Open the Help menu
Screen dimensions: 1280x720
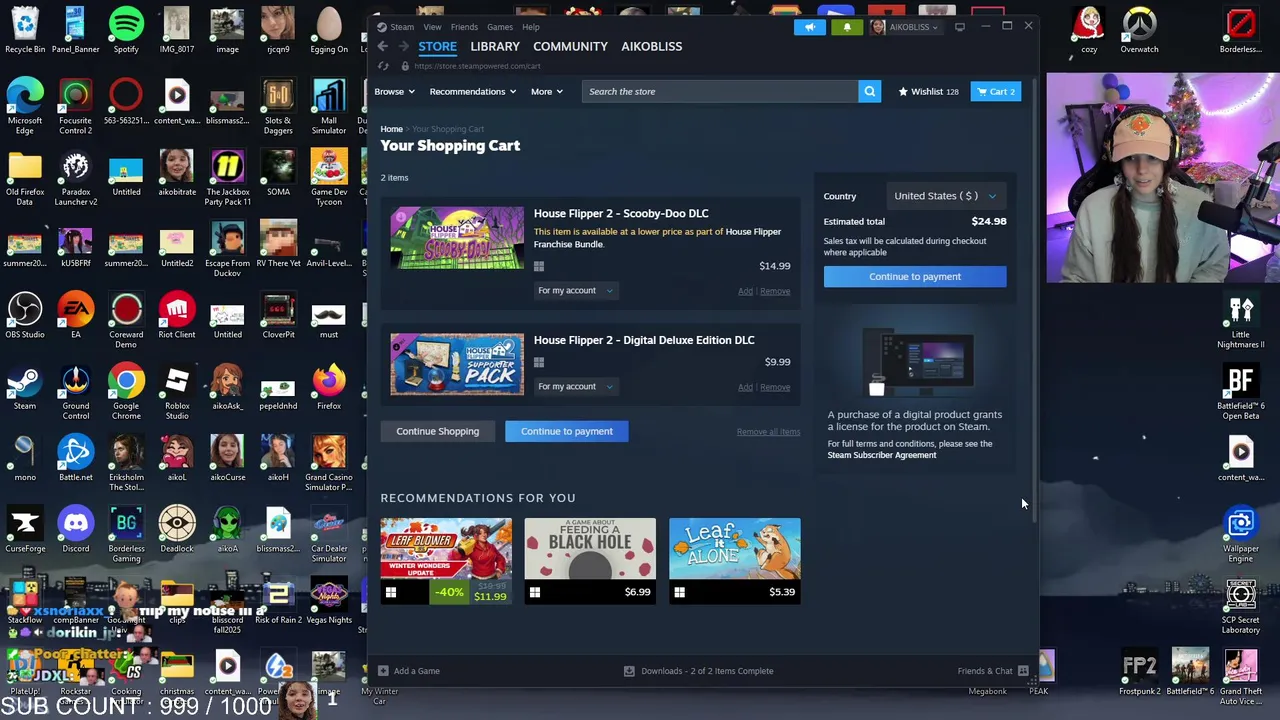click(531, 27)
